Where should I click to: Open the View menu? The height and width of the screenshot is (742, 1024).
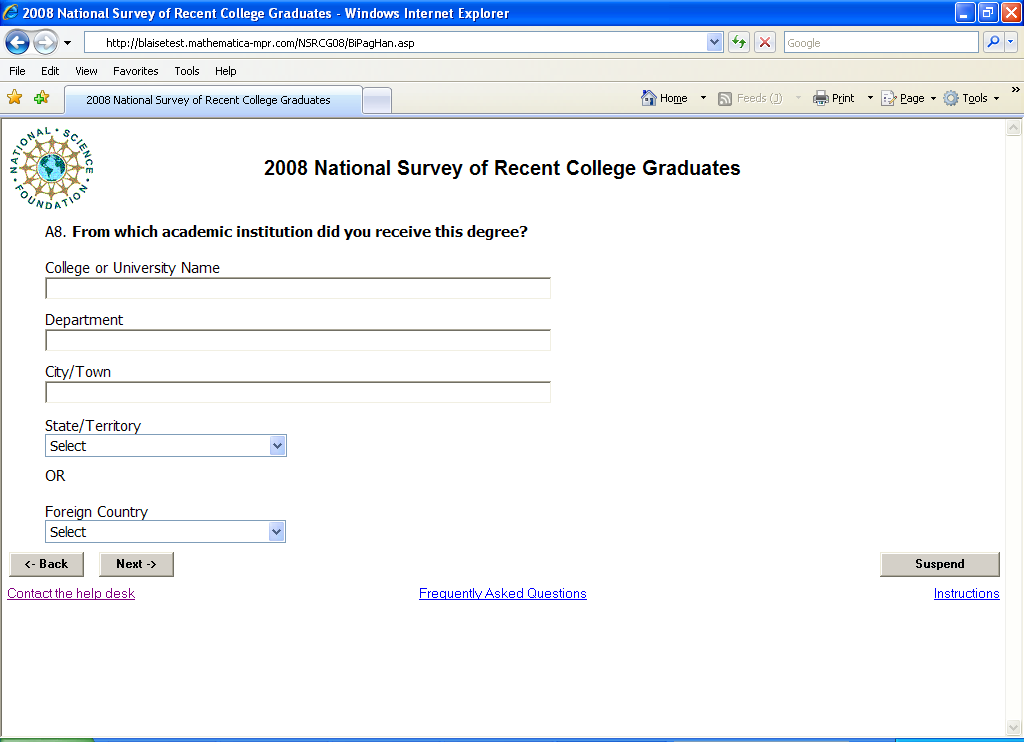click(86, 71)
